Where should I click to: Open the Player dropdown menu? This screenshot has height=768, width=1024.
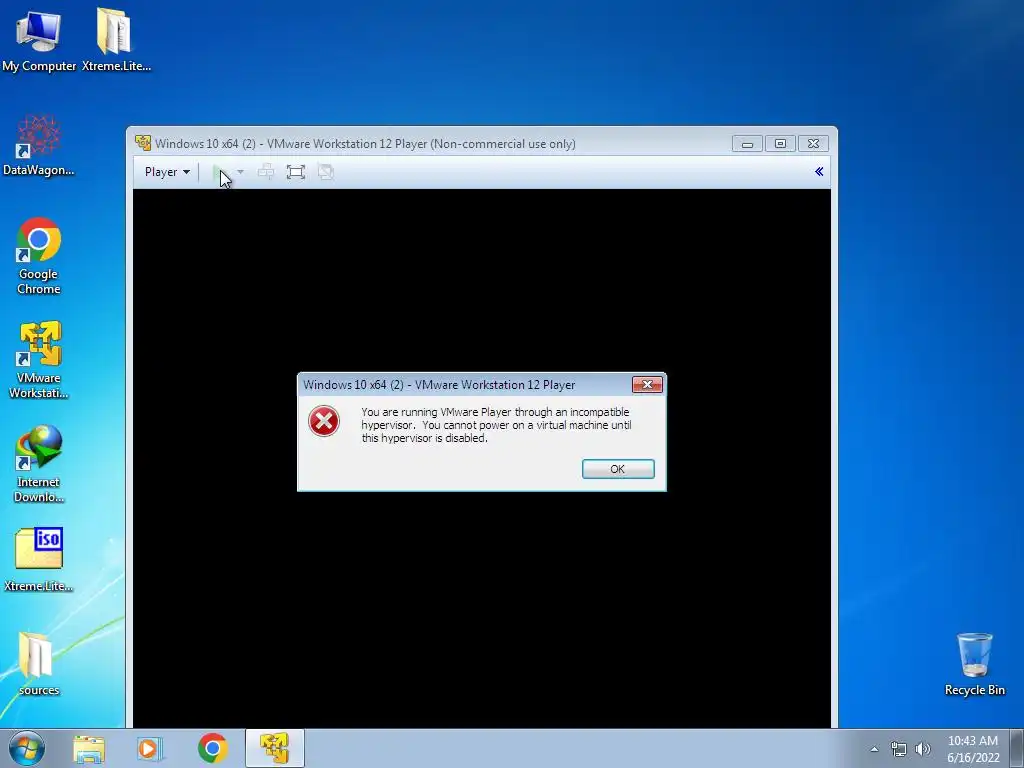tap(167, 172)
